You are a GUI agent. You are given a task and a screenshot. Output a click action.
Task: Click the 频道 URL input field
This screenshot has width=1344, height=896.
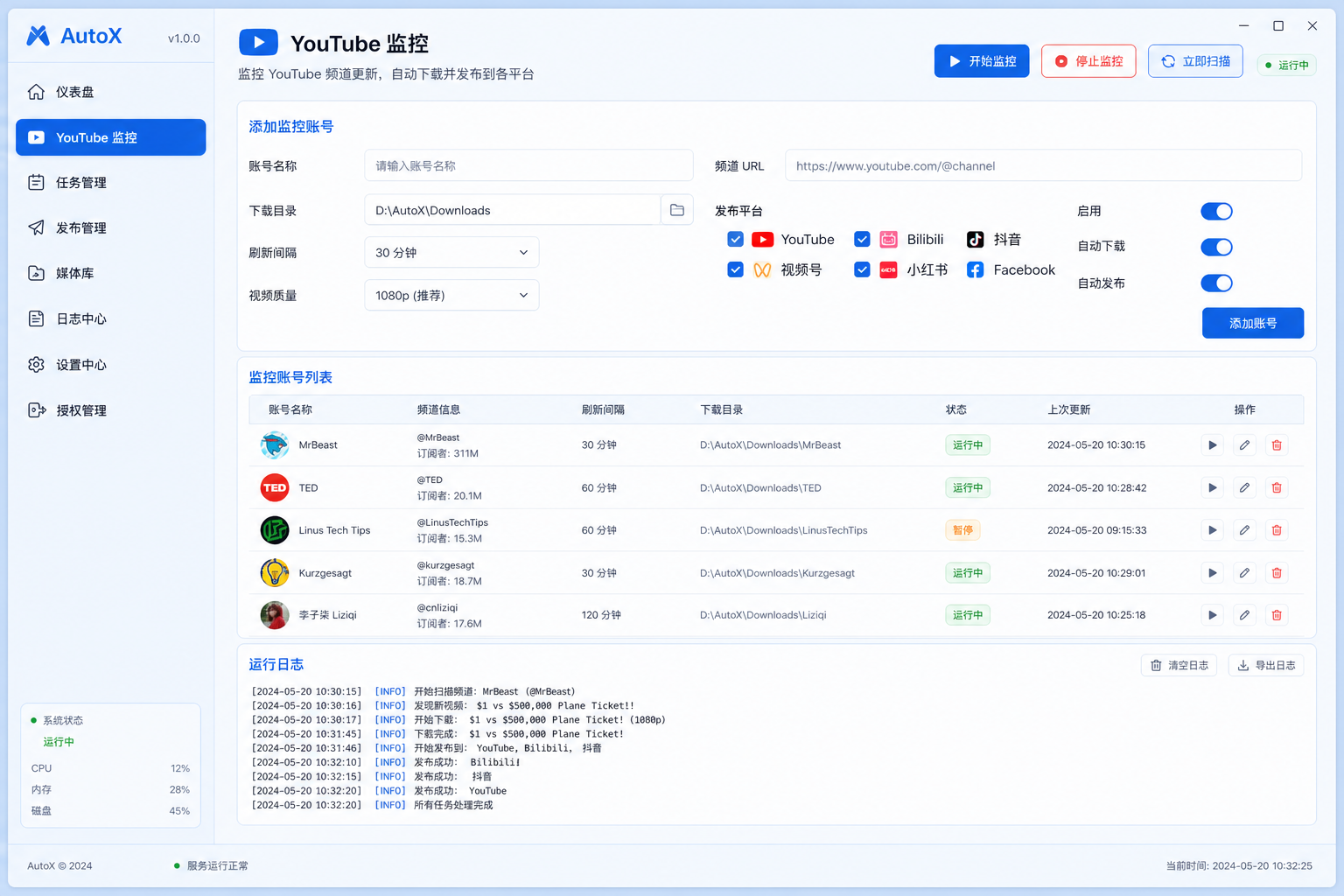[x=1043, y=165]
